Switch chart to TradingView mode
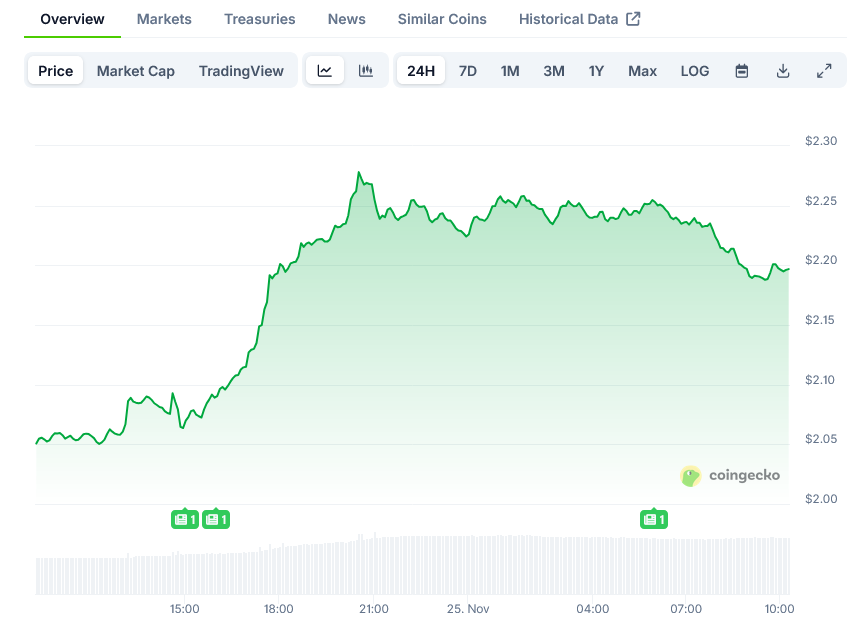The image size is (847, 621). pyautogui.click(x=241, y=71)
